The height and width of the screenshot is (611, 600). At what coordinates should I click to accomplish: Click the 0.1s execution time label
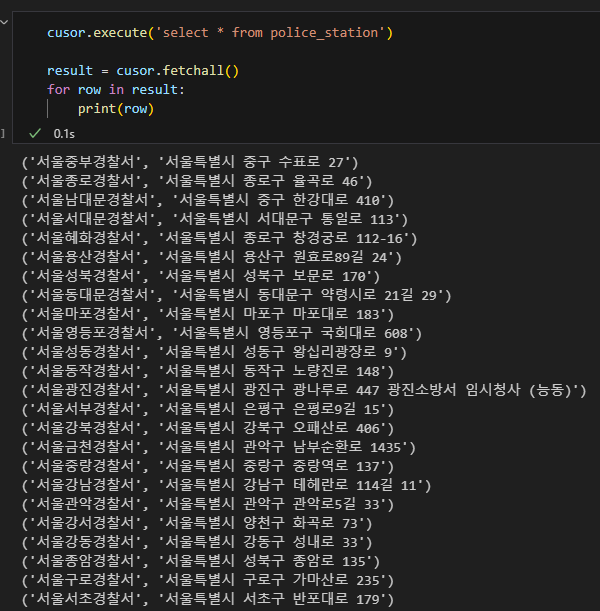[64, 134]
